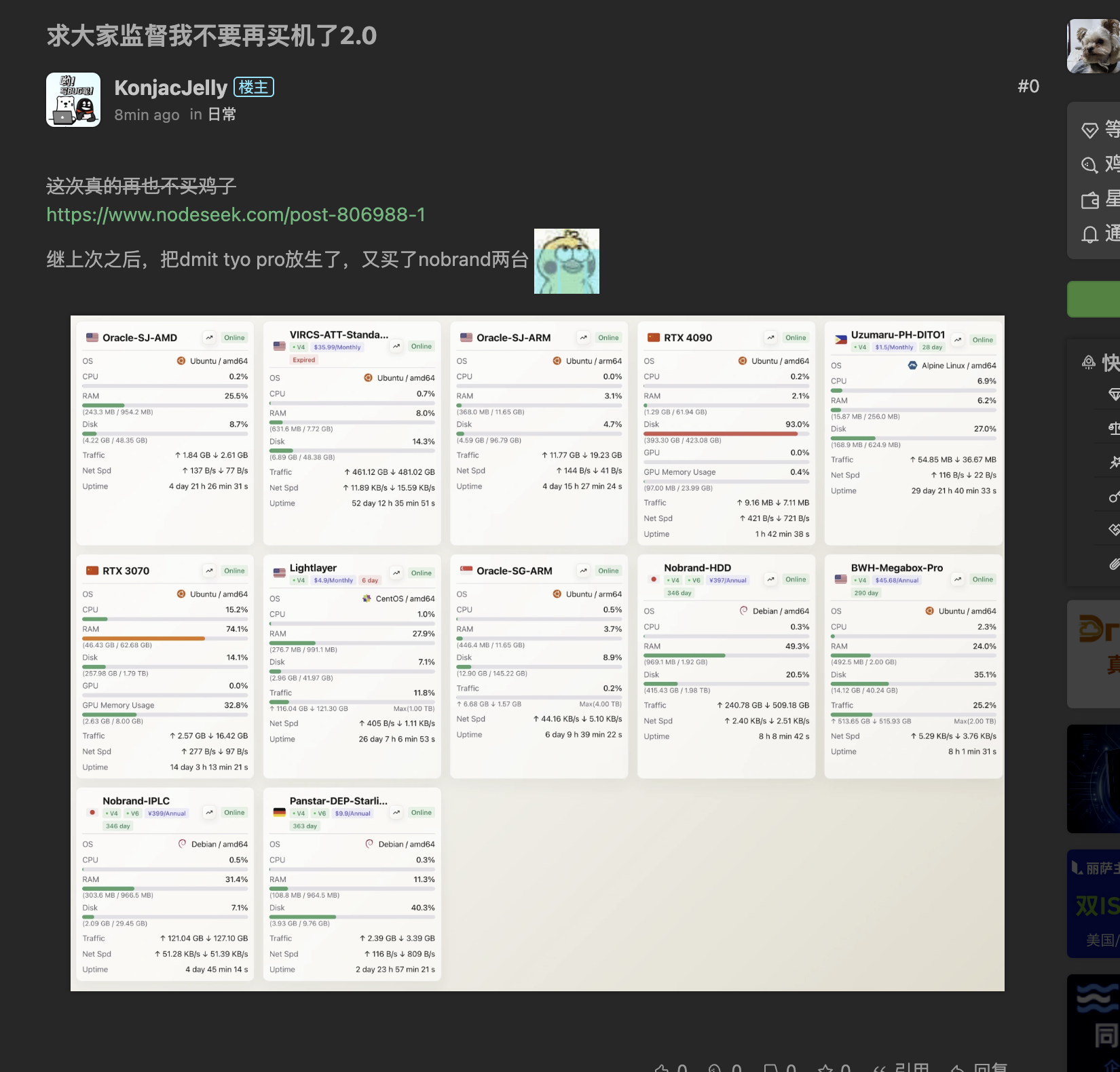Click the China flag beside RTX 4090

click(x=654, y=338)
